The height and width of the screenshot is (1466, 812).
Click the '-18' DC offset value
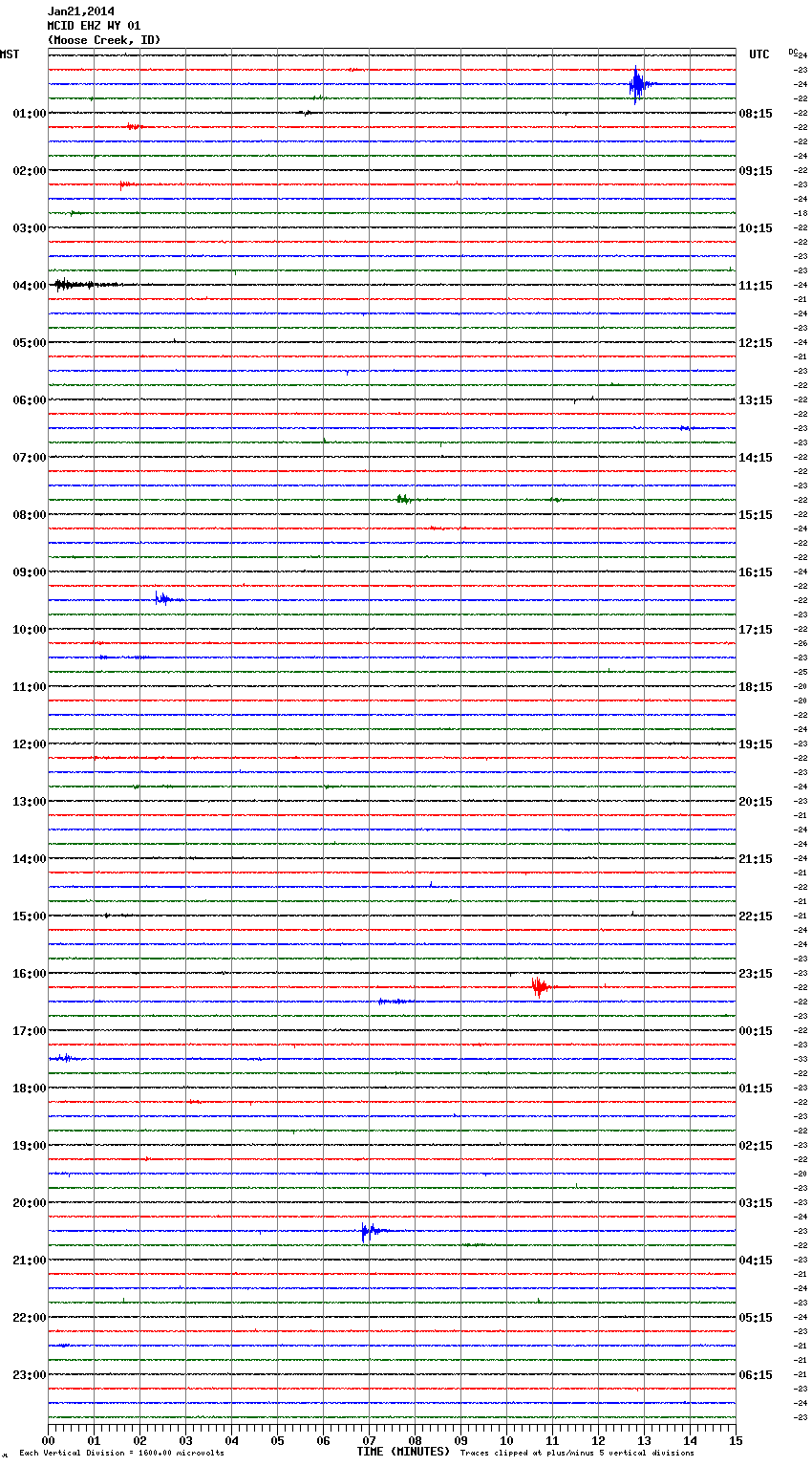point(801,213)
